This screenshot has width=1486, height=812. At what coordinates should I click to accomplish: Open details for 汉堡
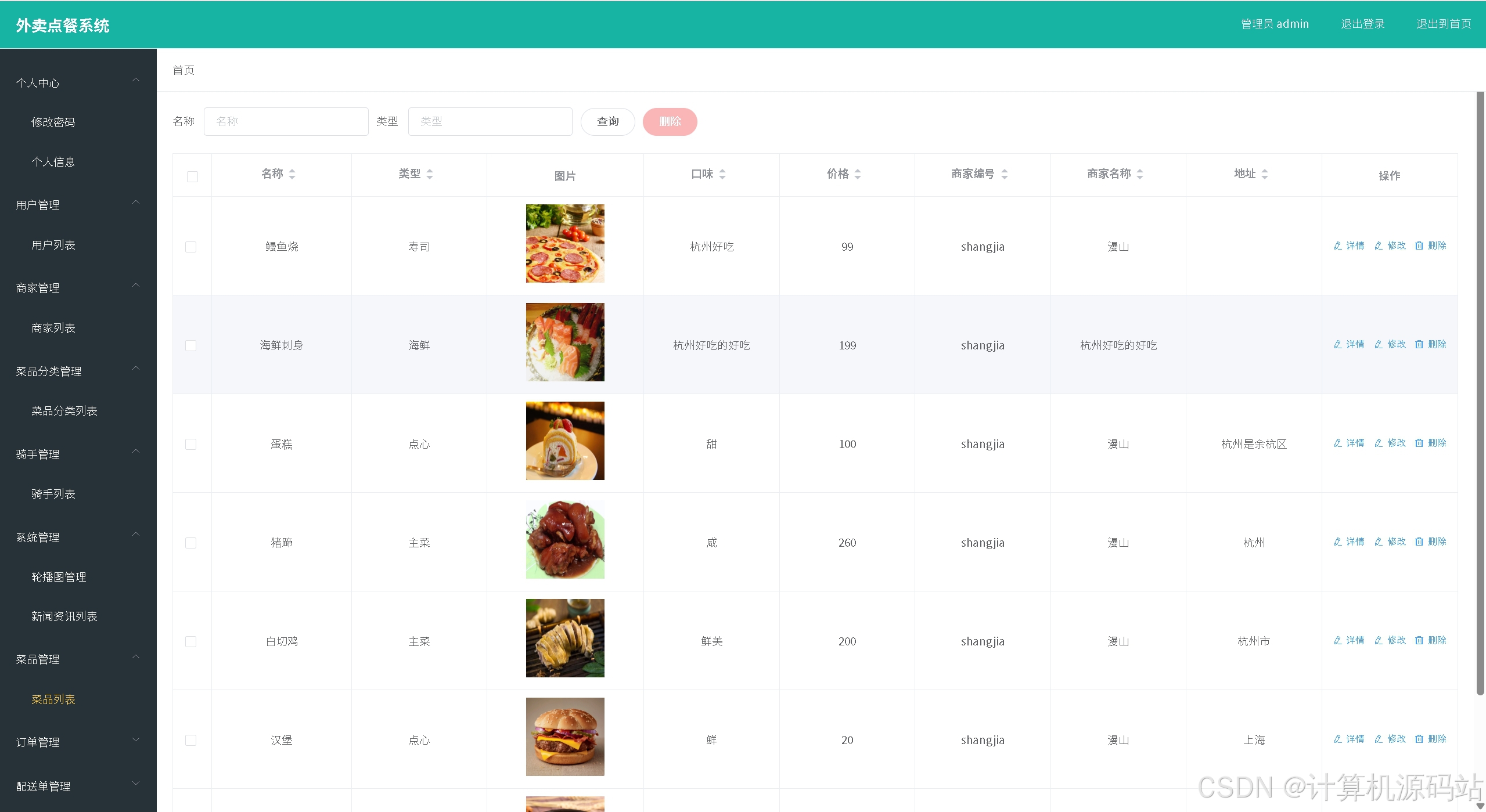(x=1349, y=739)
